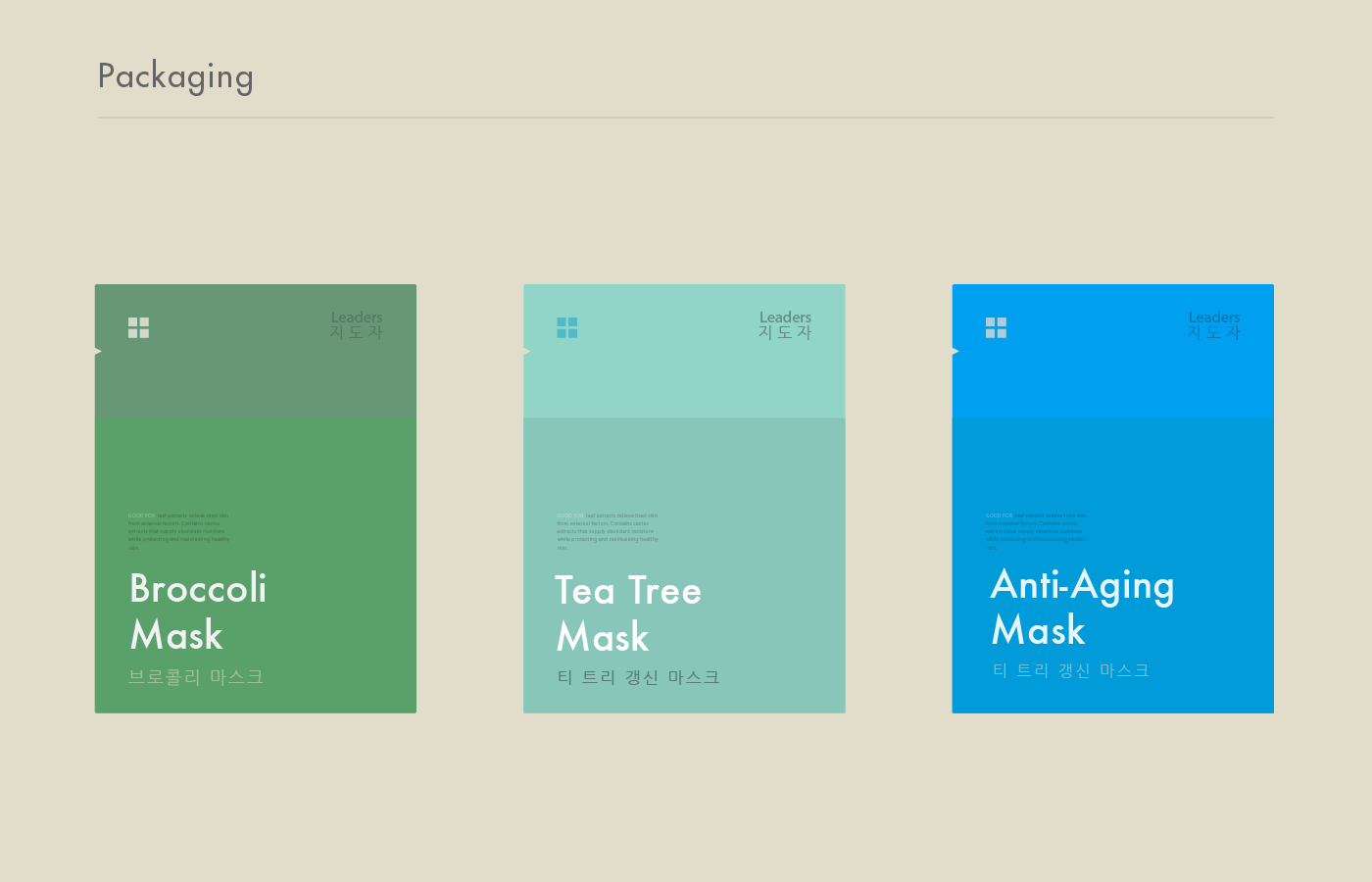Click the Packaging heading
Image resolution: width=1372 pixels, height=882 pixels.
pyautogui.click(x=175, y=76)
